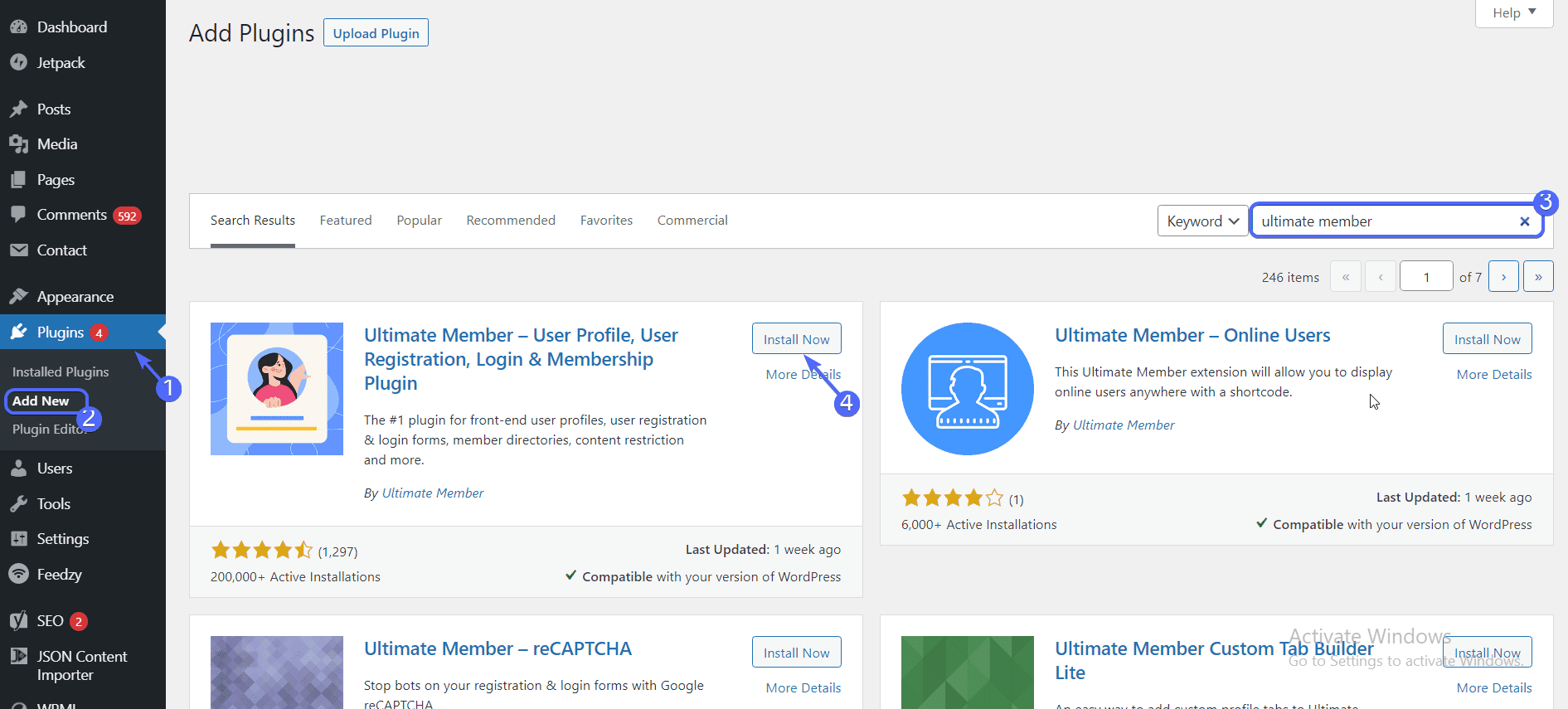The width and height of the screenshot is (1568, 709).
Task: View More Details for Custom Tab Builder Lite
Action: [1494, 688]
